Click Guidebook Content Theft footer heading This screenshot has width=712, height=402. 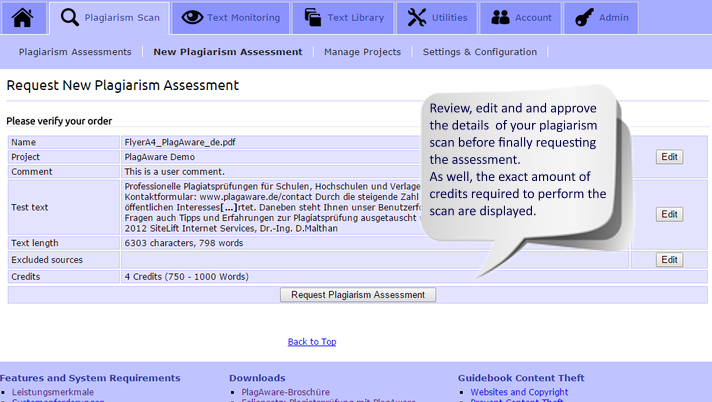(521, 378)
